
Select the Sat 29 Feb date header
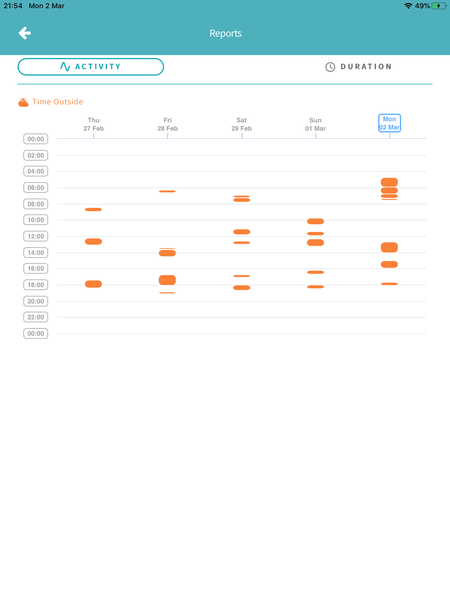[241, 124]
